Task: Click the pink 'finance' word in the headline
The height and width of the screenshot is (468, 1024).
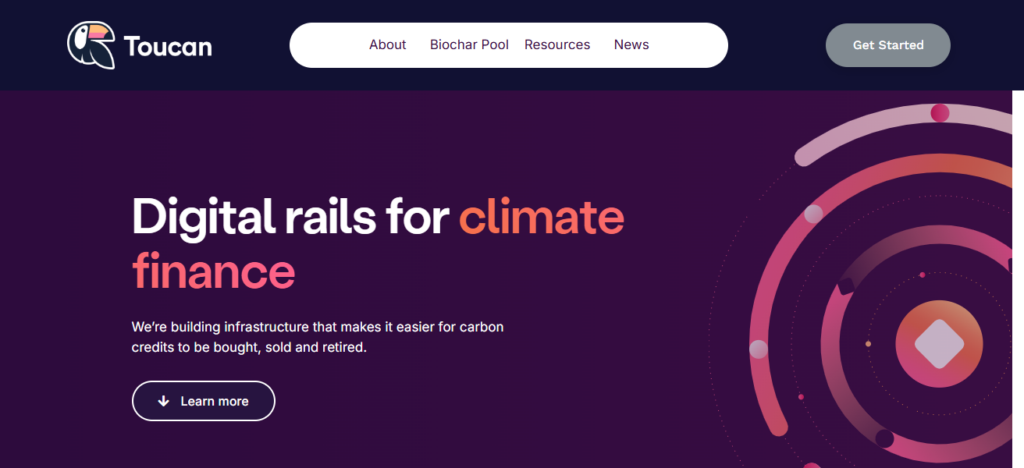Action: (x=213, y=270)
